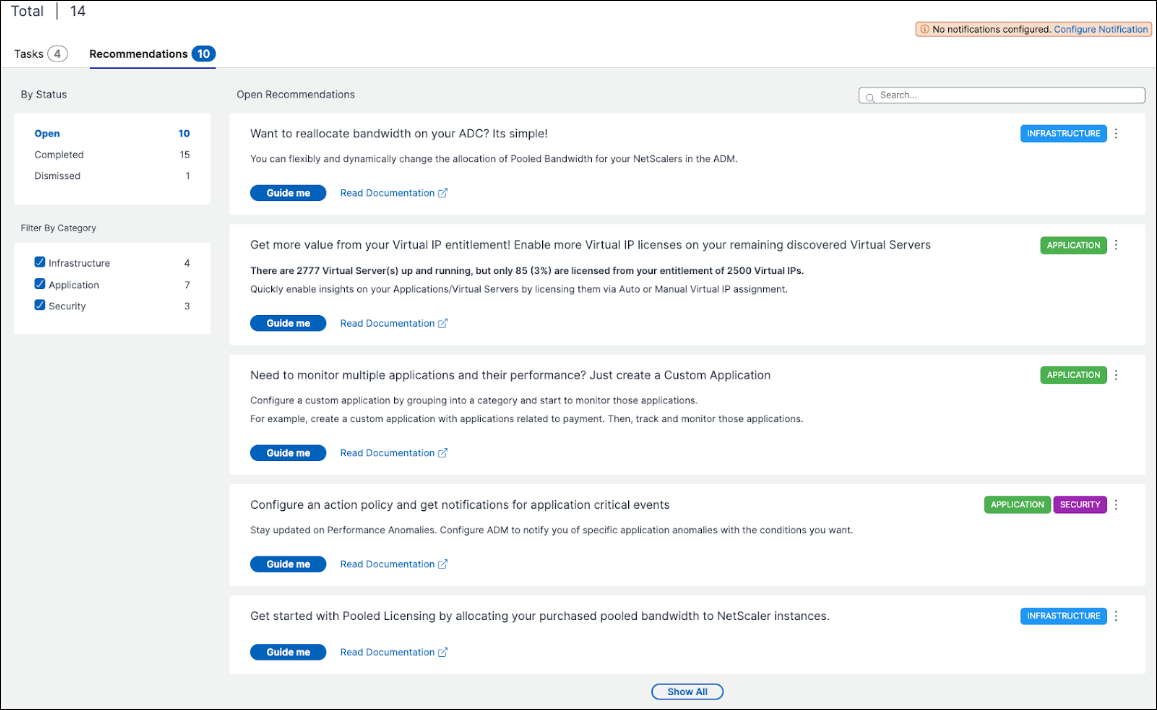This screenshot has height=710, width=1157.
Task: Click the search magnifier icon
Action: (x=870, y=97)
